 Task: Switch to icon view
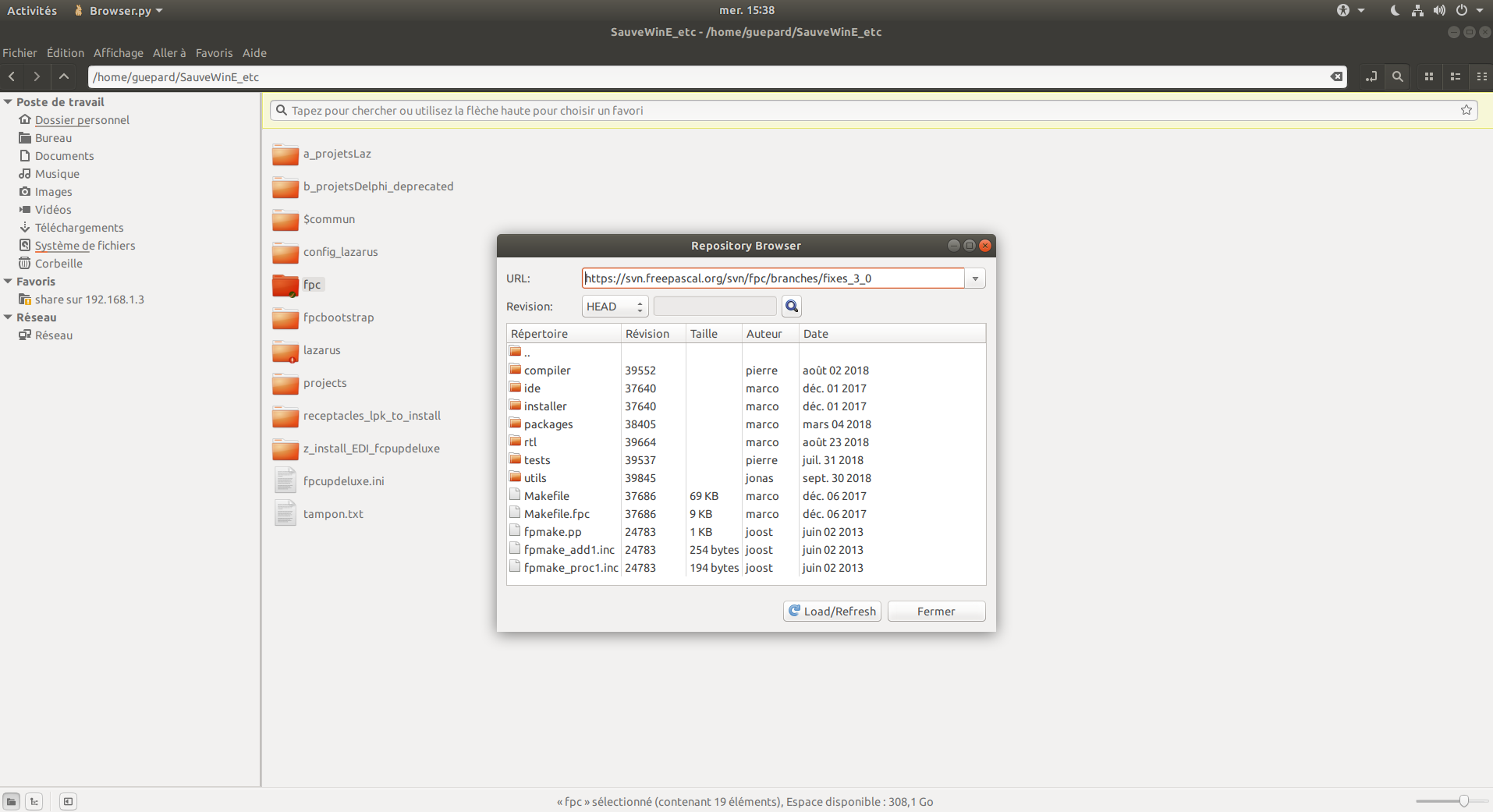click(x=1429, y=76)
